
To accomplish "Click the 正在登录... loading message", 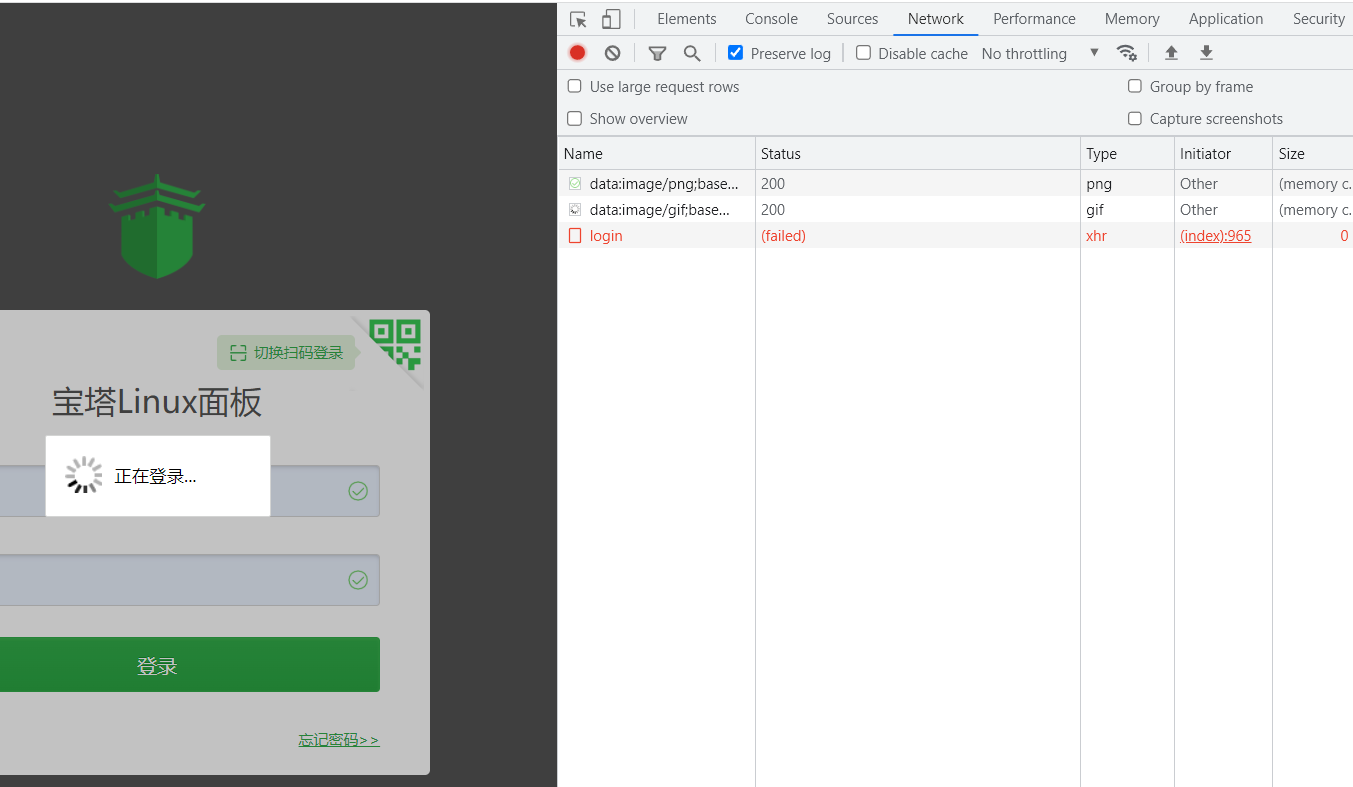I will tap(155, 476).
